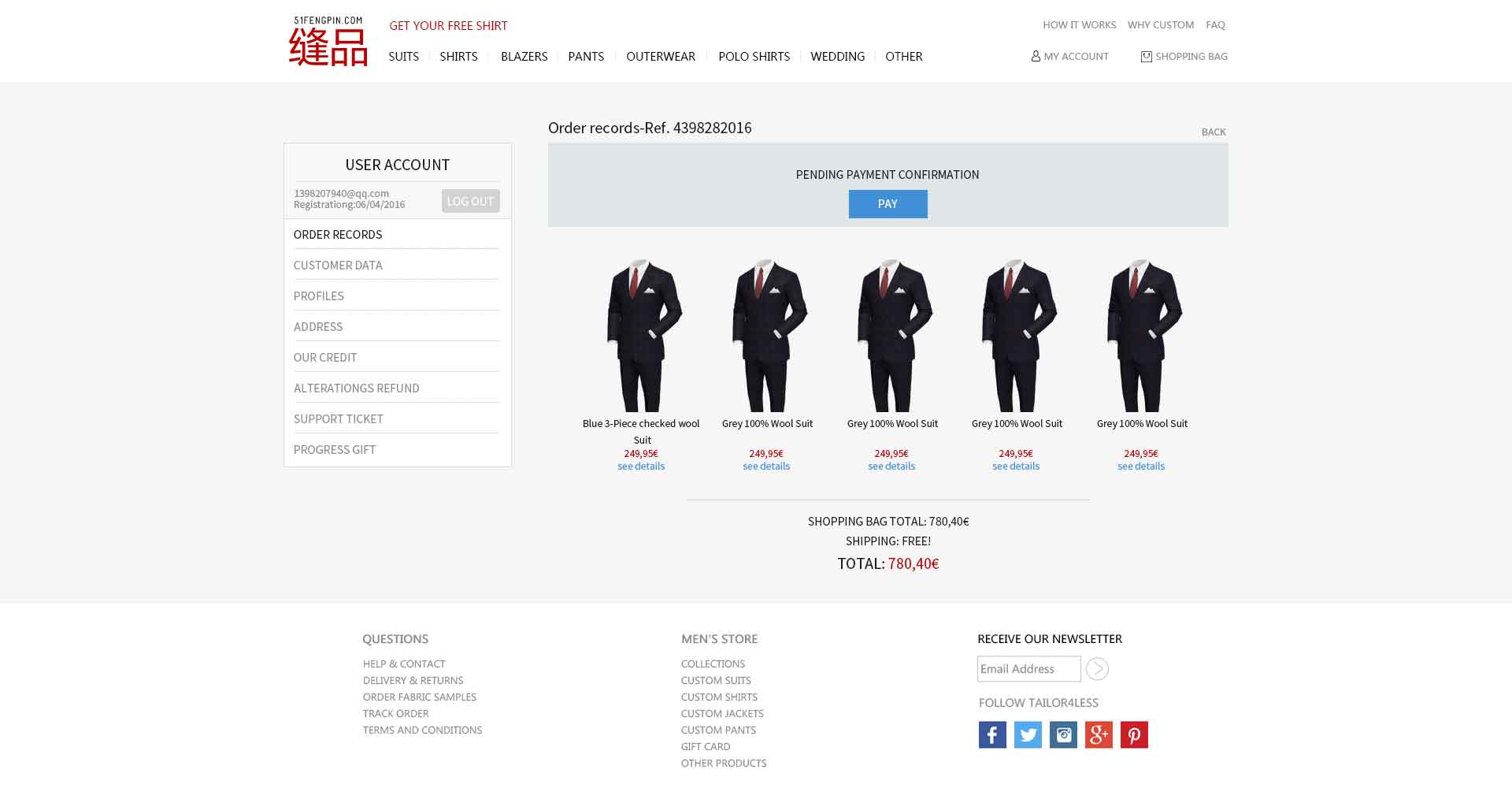Open the Pinterest social icon
This screenshot has width=1512, height=788.
(1134, 734)
